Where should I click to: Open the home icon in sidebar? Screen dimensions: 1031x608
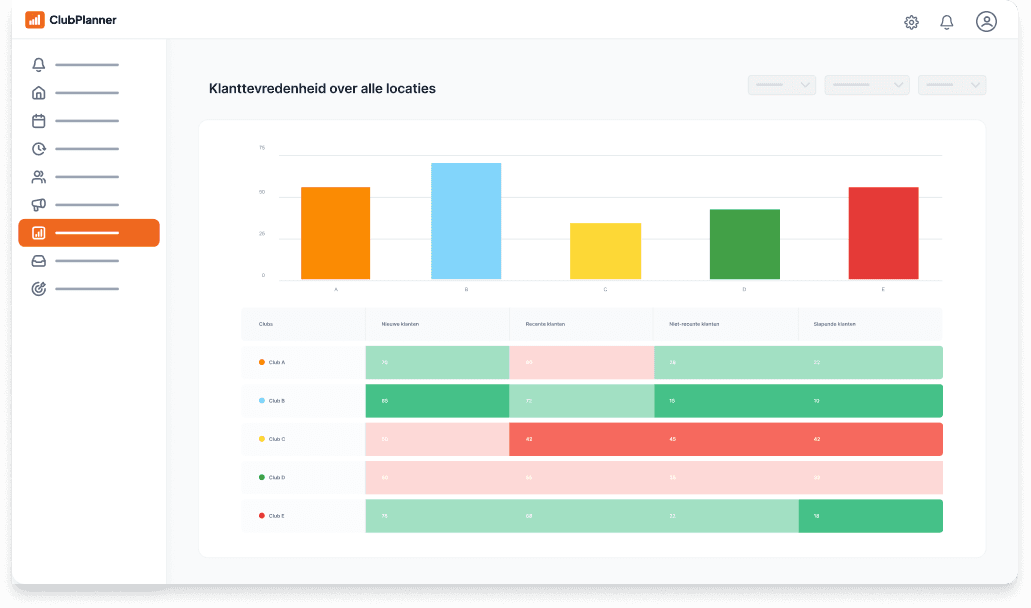39,93
